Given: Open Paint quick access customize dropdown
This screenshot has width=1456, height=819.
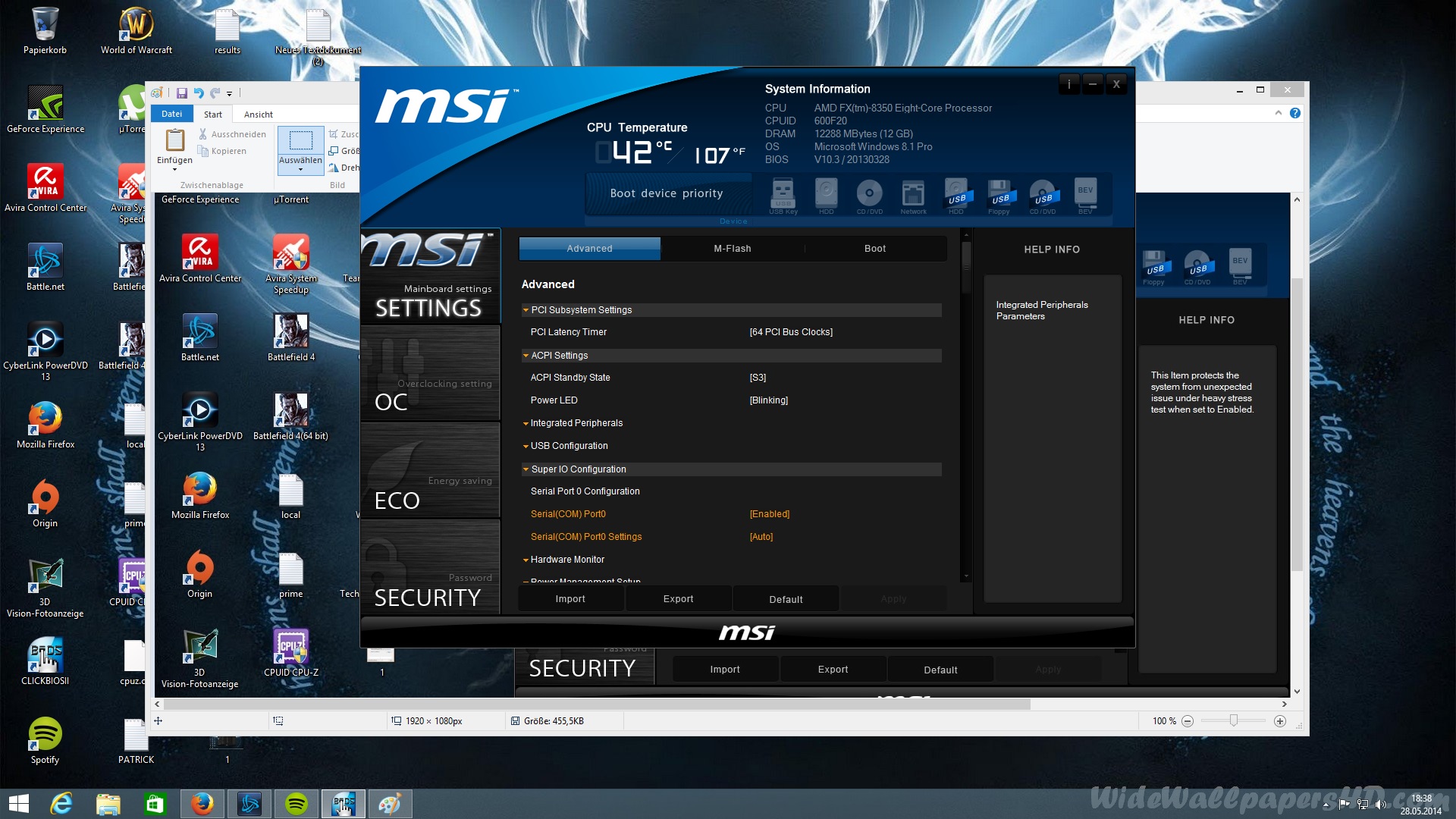Looking at the screenshot, I should point(229,94).
